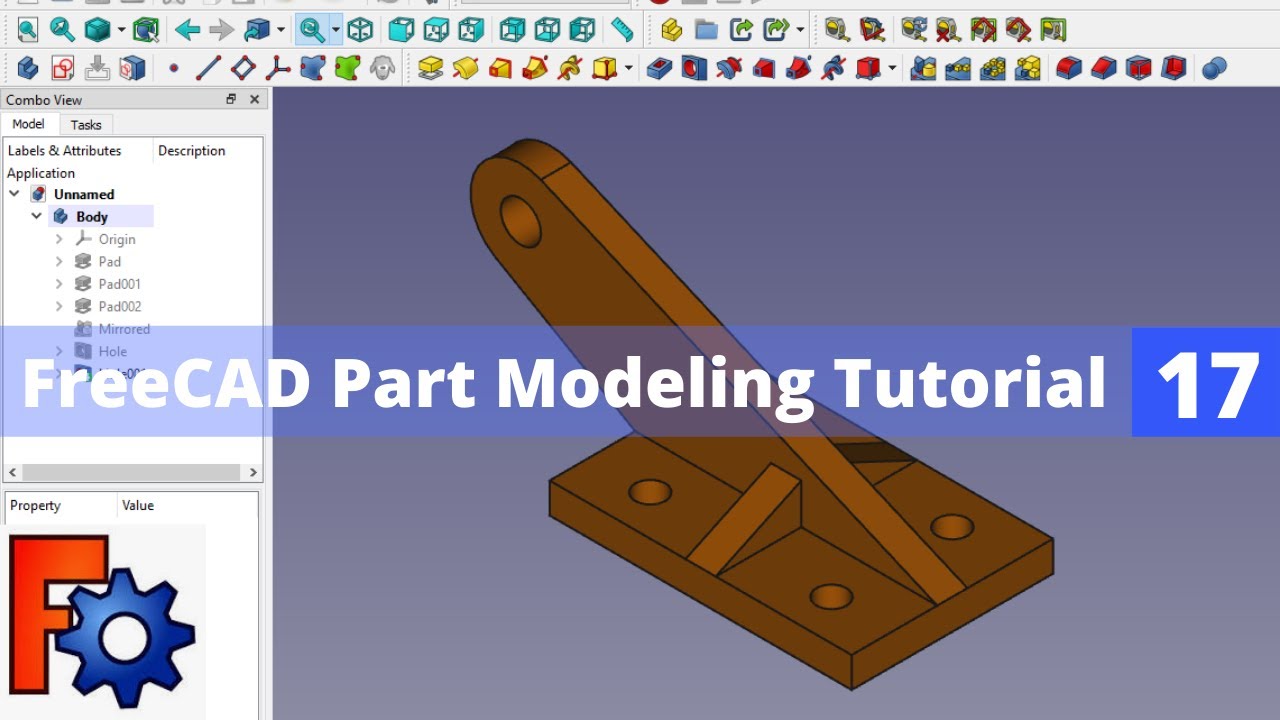Create a datum point

pyautogui.click(x=174, y=68)
